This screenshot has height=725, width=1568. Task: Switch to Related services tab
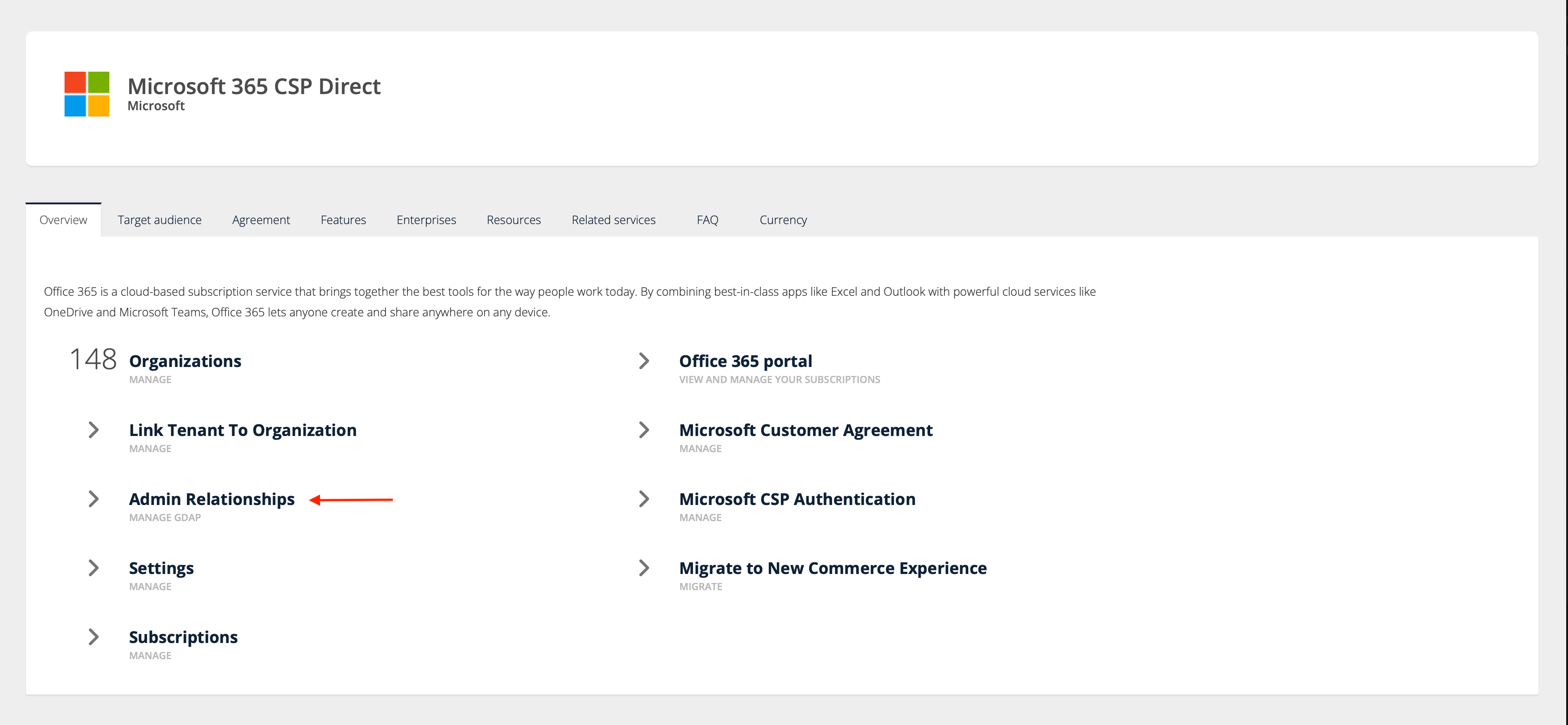613,220
